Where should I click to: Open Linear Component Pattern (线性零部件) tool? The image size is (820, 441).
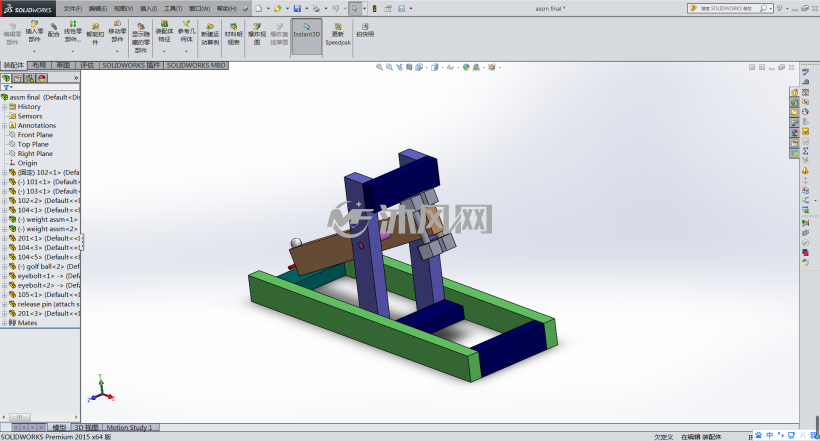(73, 31)
